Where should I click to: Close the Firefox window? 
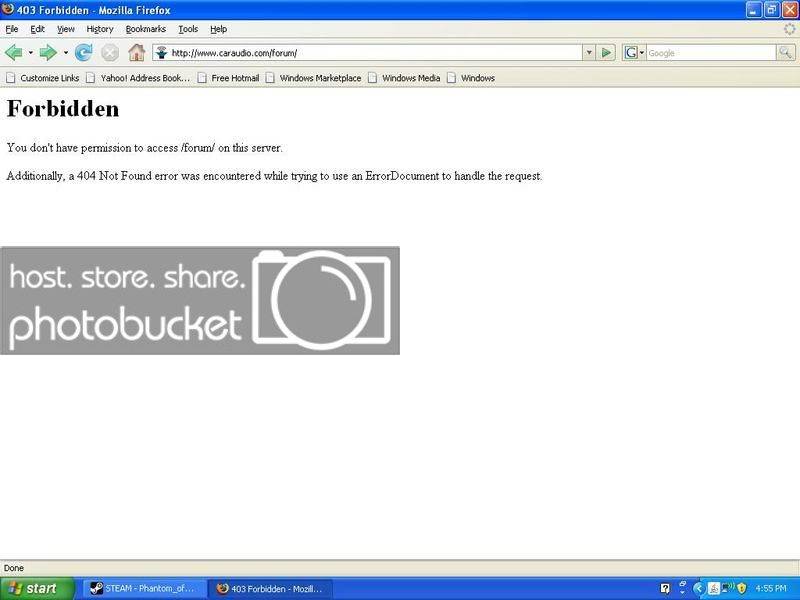[789, 10]
